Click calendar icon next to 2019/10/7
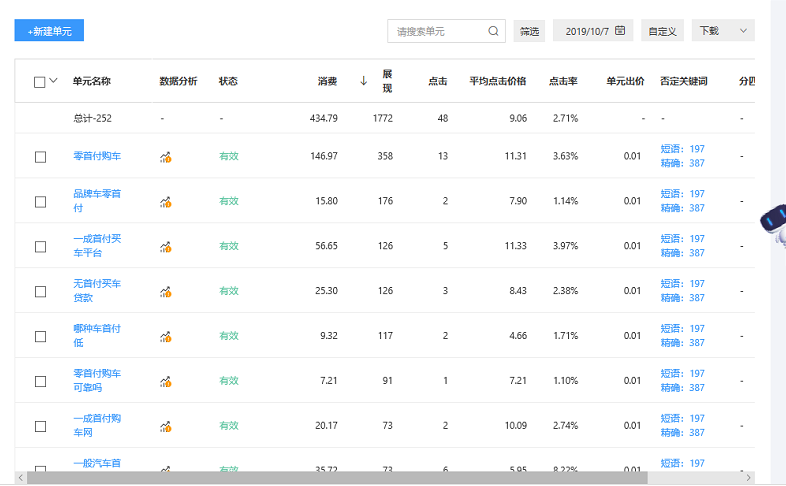Image resolution: width=786 pixels, height=486 pixels. (x=620, y=31)
